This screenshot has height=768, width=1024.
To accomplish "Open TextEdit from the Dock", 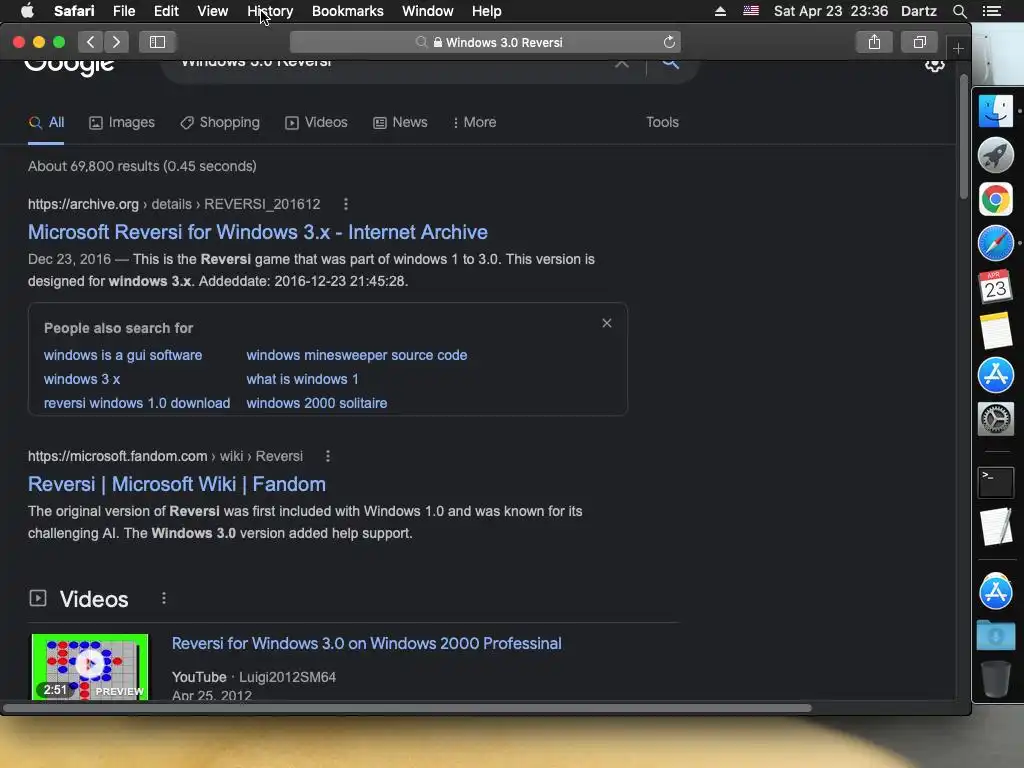I will pyautogui.click(x=995, y=526).
